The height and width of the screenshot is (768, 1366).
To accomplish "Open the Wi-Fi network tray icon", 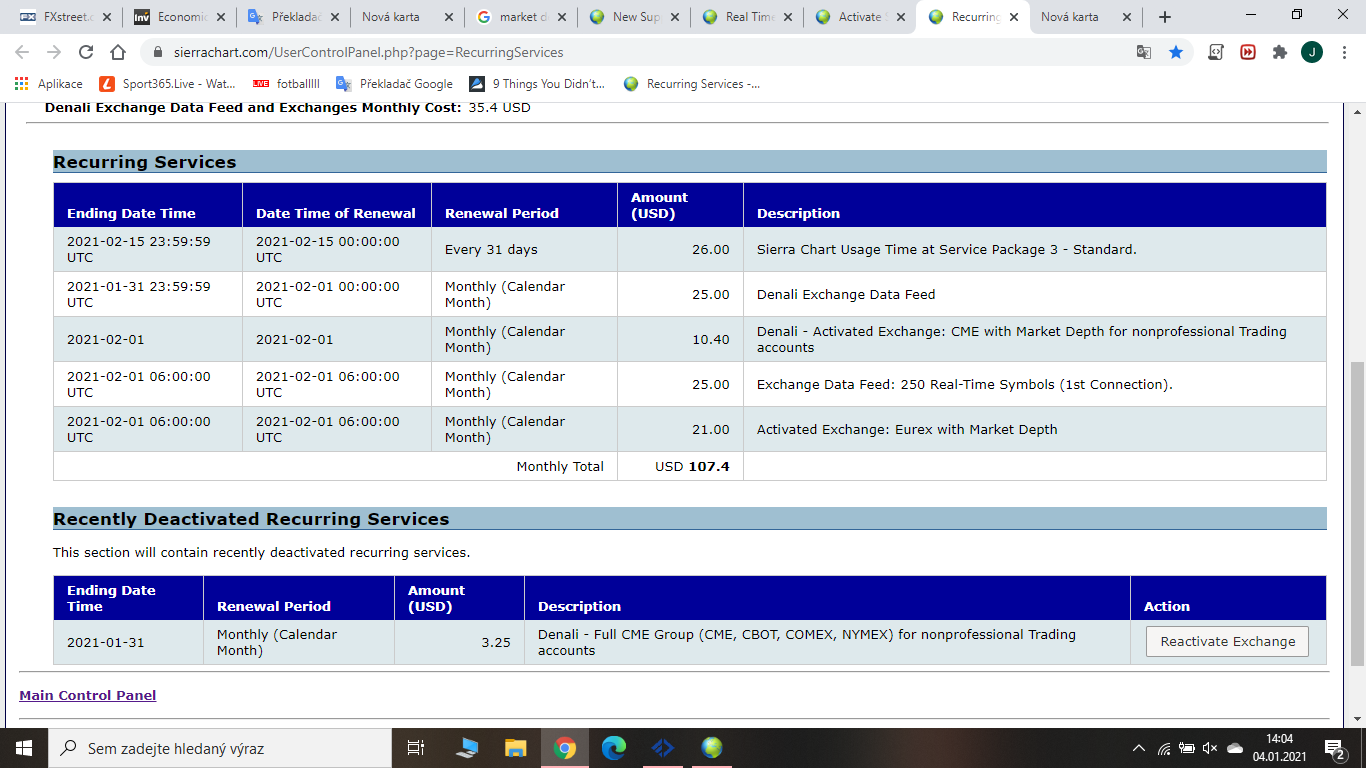I will coord(1163,748).
